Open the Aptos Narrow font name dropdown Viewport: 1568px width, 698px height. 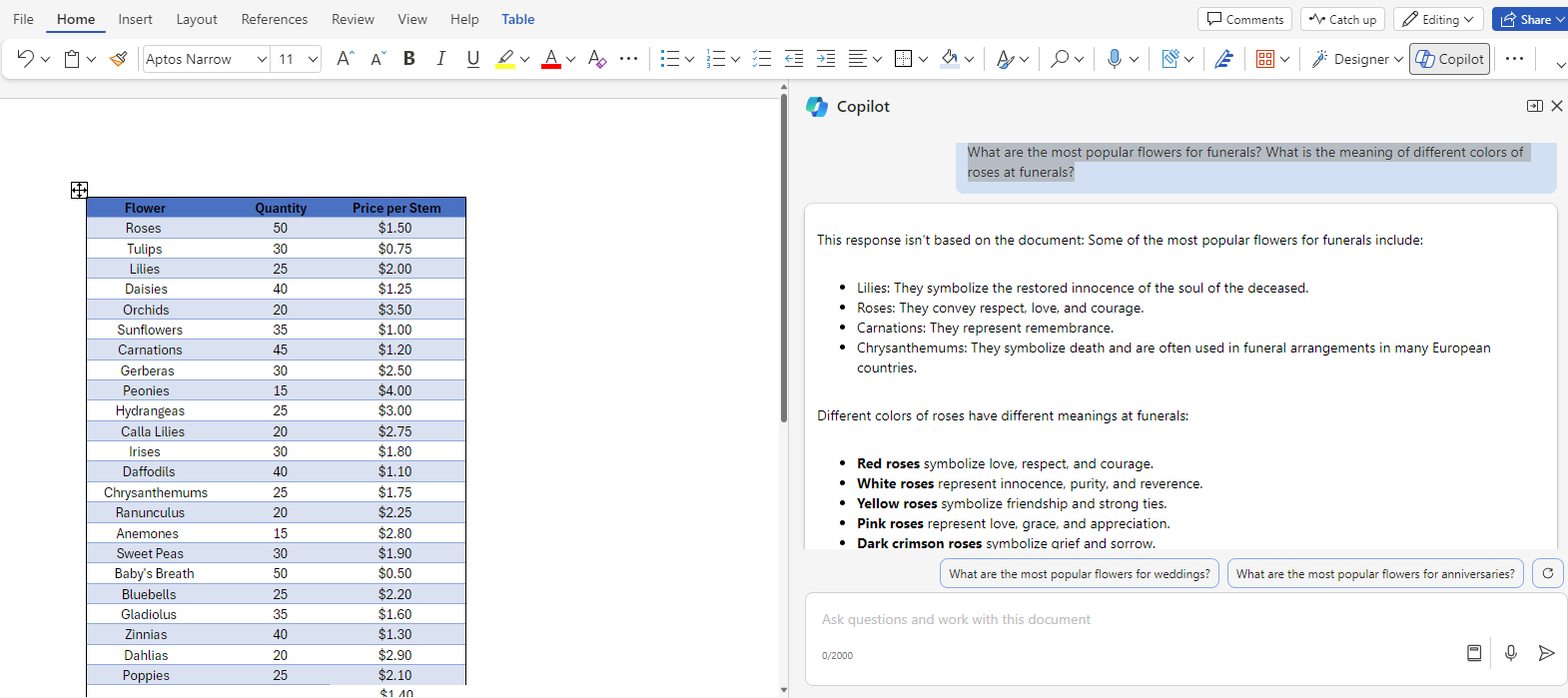[262, 59]
